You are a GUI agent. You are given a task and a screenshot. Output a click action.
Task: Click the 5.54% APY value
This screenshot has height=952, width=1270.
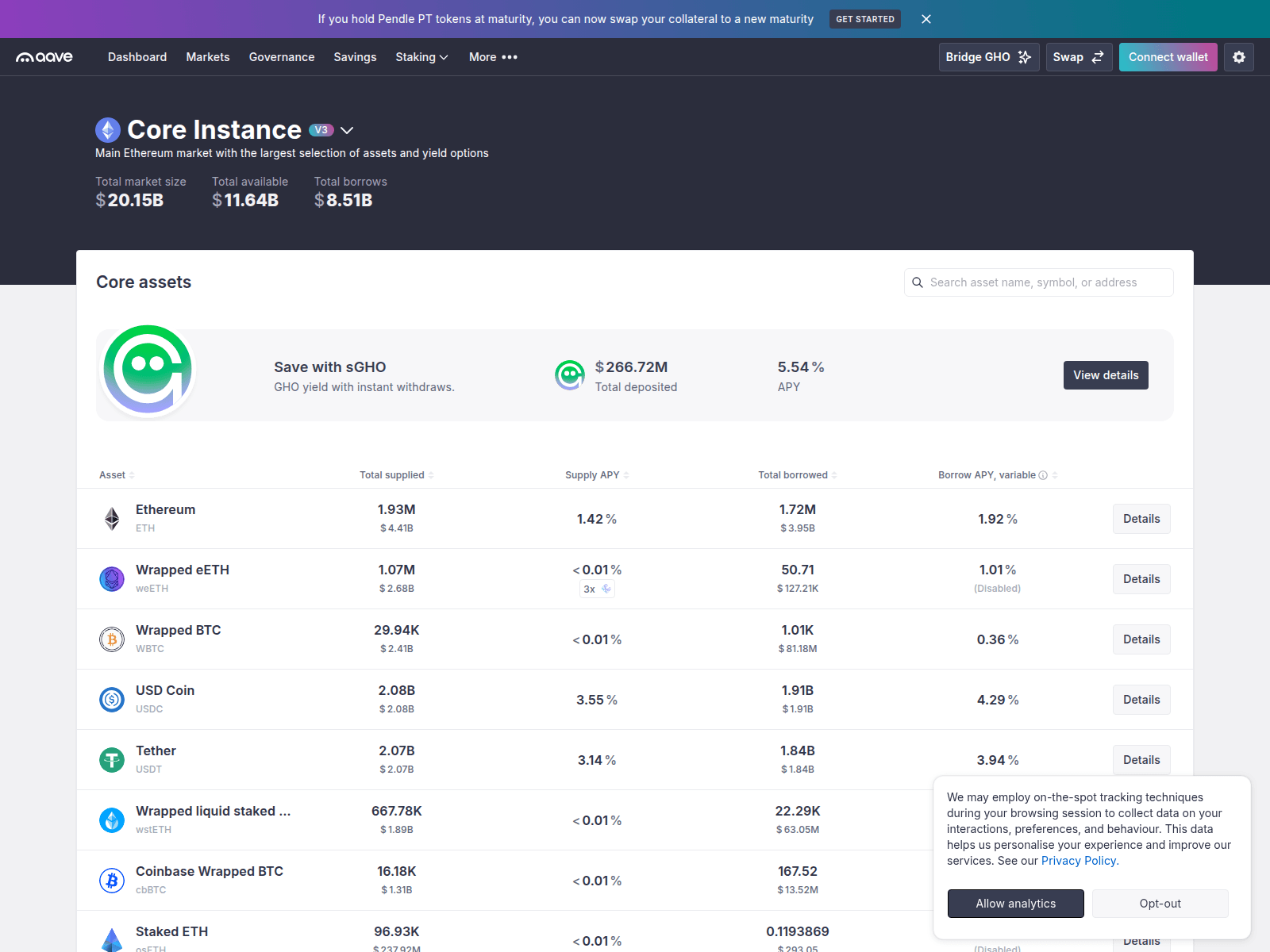pos(801,367)
